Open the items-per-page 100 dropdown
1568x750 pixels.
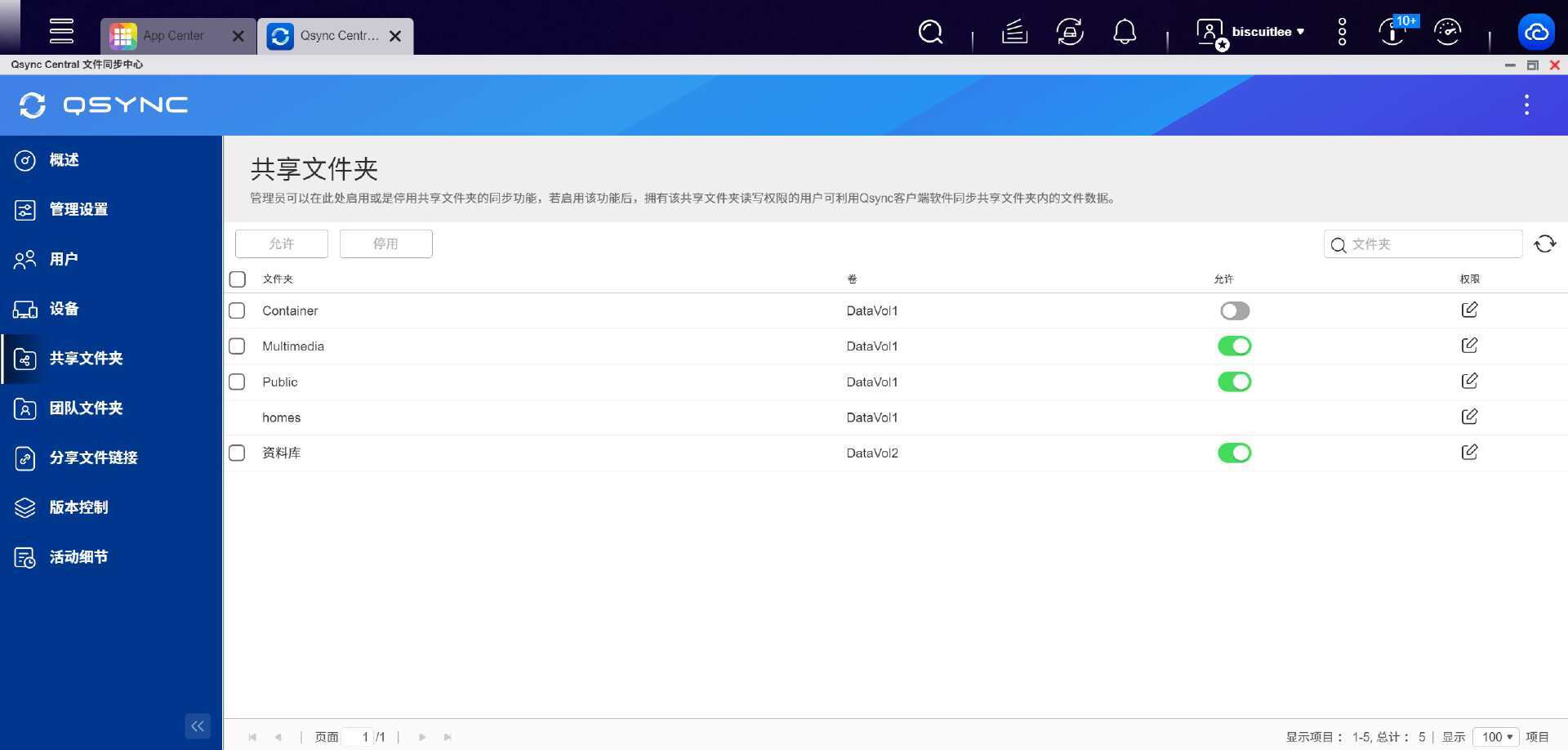click(1496, 737)
